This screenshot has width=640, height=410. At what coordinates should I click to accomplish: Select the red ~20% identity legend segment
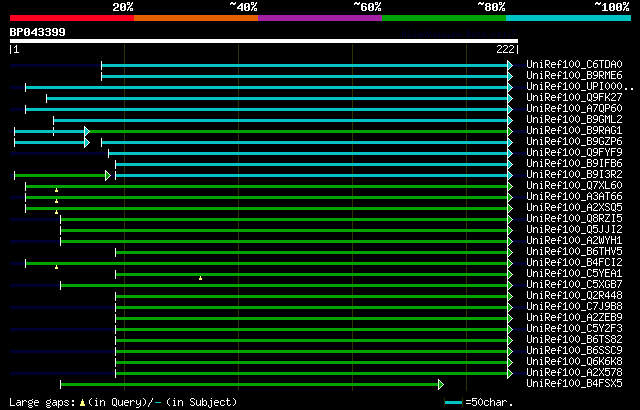point(72,18)
